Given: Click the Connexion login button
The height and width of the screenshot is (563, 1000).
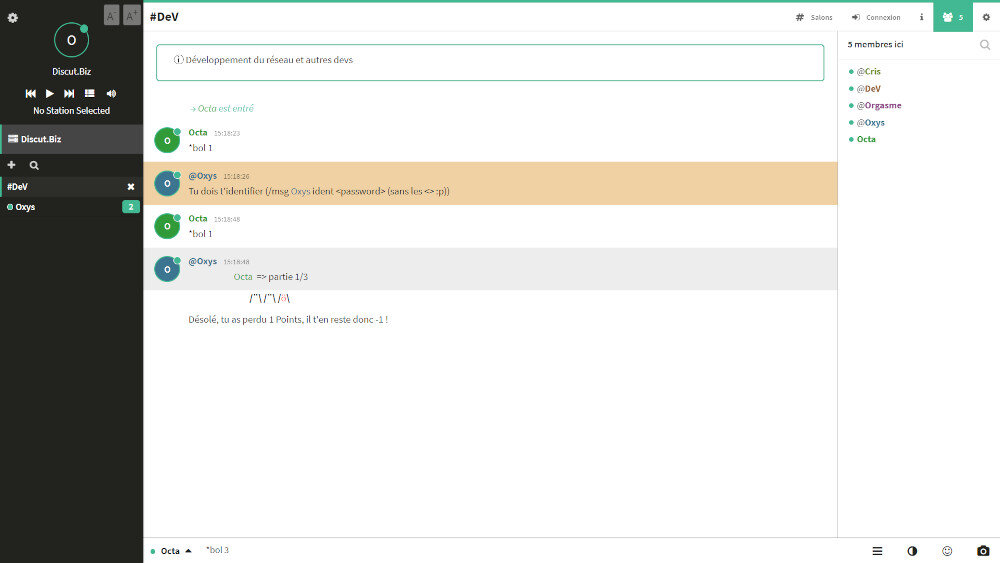Looking at the screenshot, I should [875, 17].
